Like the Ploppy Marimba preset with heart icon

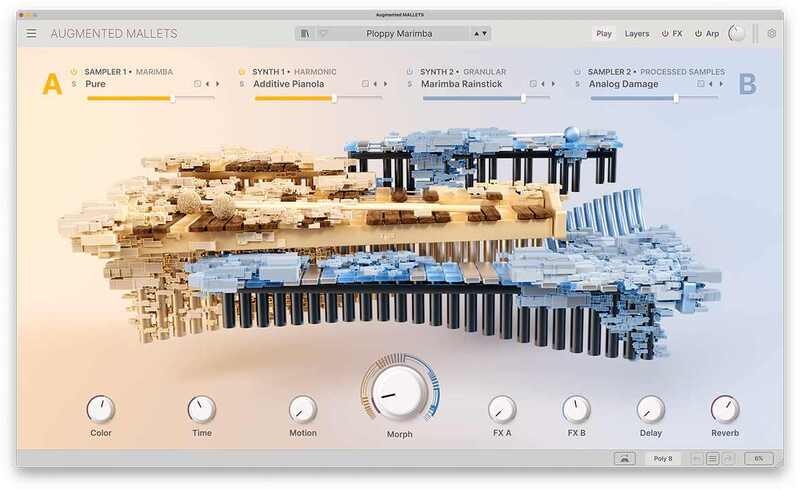322,33
